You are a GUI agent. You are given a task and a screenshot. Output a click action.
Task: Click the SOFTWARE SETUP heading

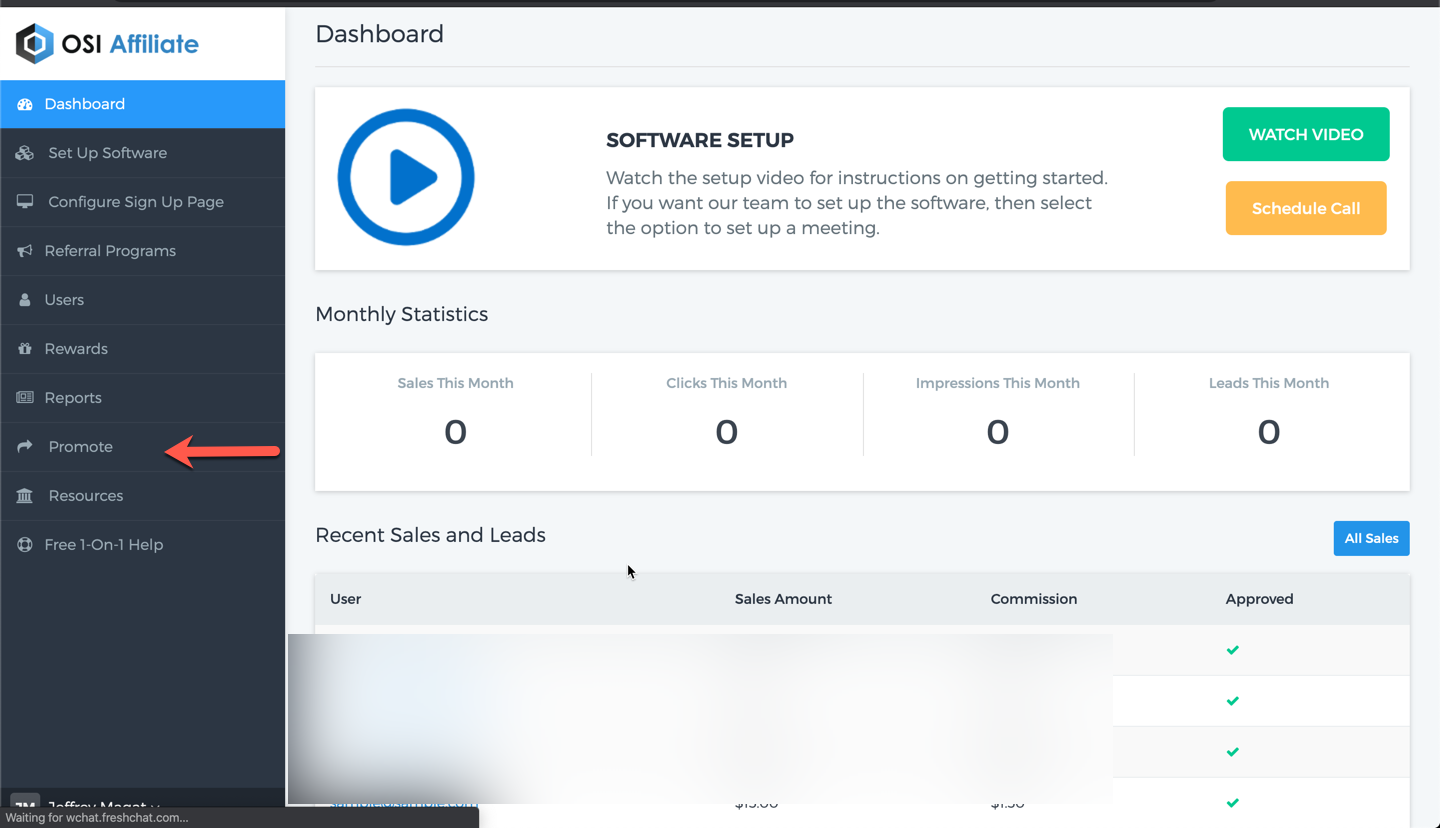(700, 141)
